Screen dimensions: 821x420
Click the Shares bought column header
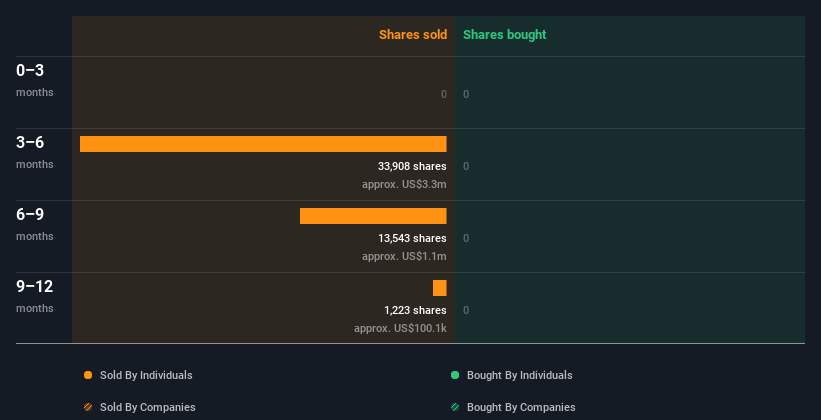click(x=505, y=35)
